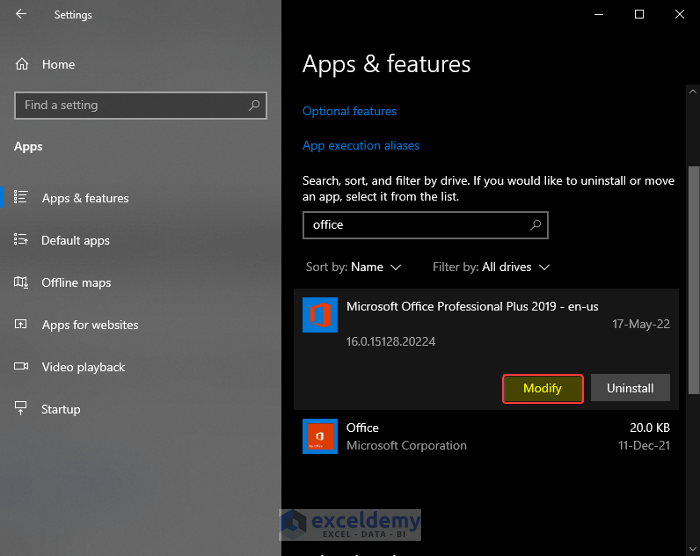Screen dimensions: 700x556
Task: Click the app search field containing office
Action: point(425,225)
